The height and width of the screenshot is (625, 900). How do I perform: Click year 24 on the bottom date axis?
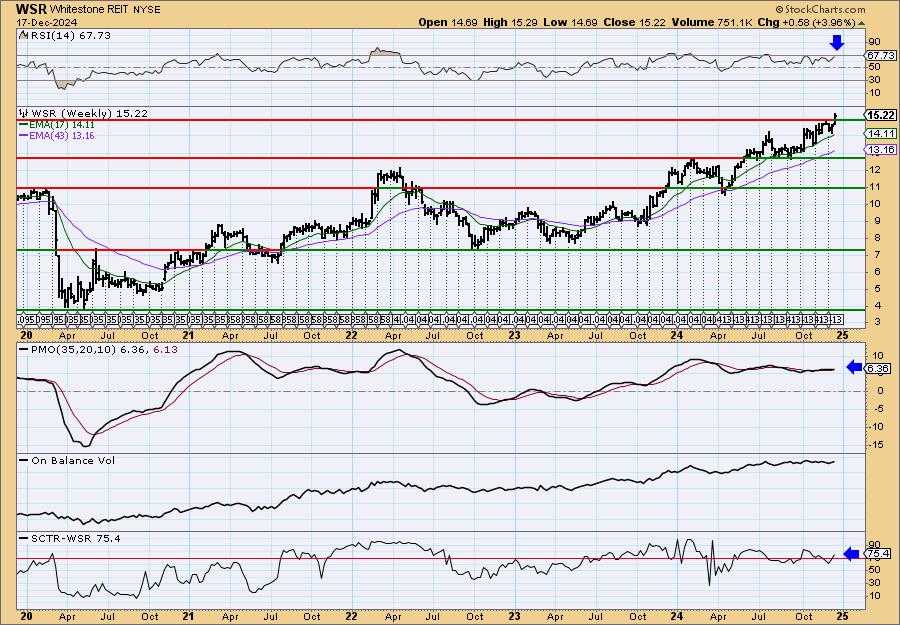click(x=677, y=617)
